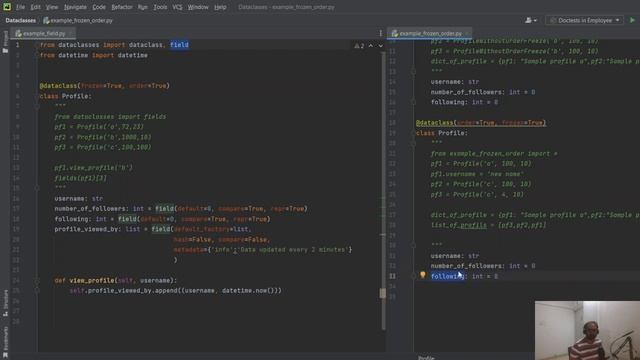Open the VCS menu
This screenshot has width=640, height=360.
click(177, 7)
